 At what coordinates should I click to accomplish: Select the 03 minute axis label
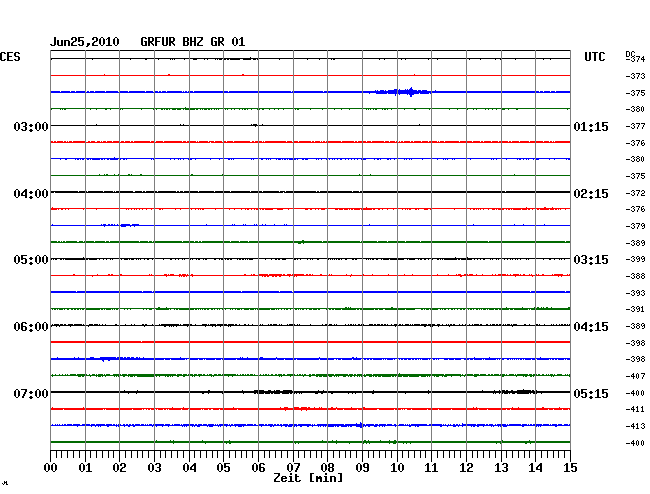[x=155, y=468]
